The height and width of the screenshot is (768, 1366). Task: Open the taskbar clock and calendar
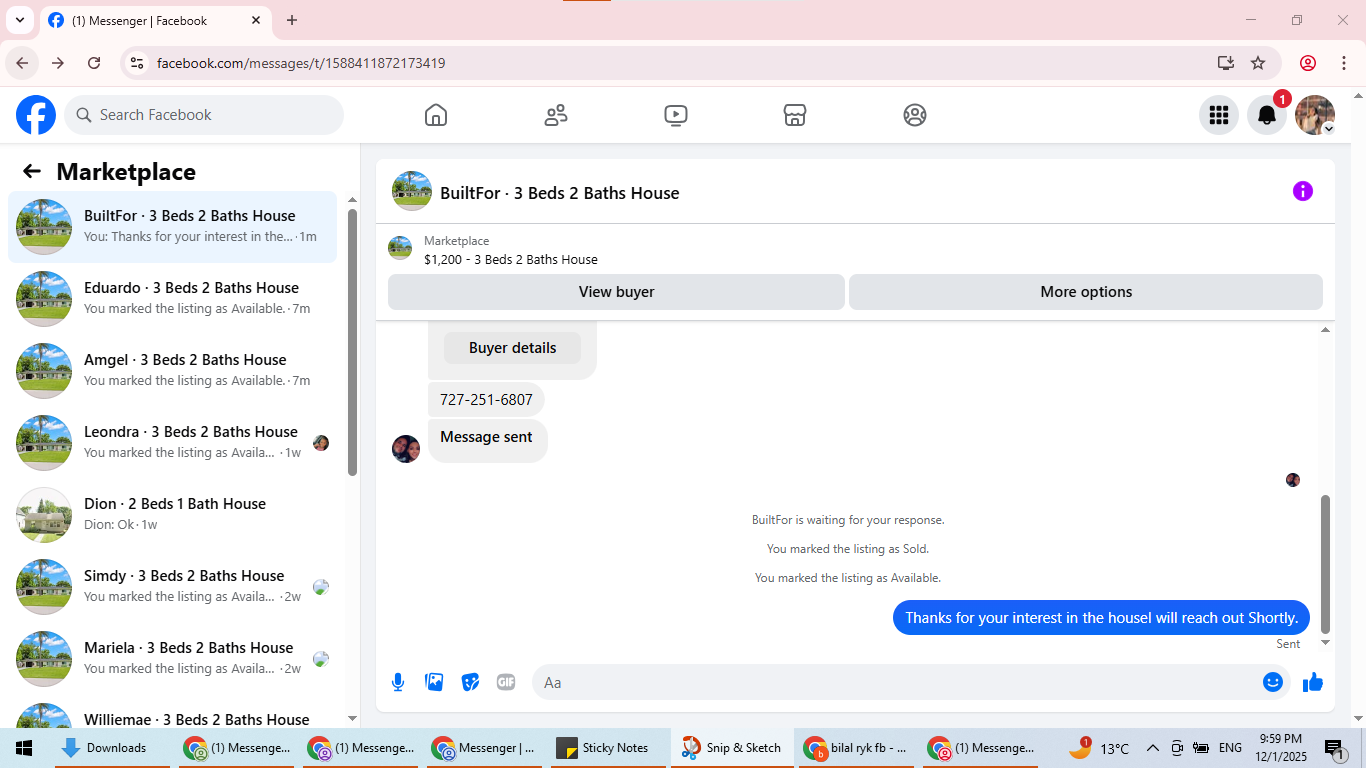[1281, 748]
